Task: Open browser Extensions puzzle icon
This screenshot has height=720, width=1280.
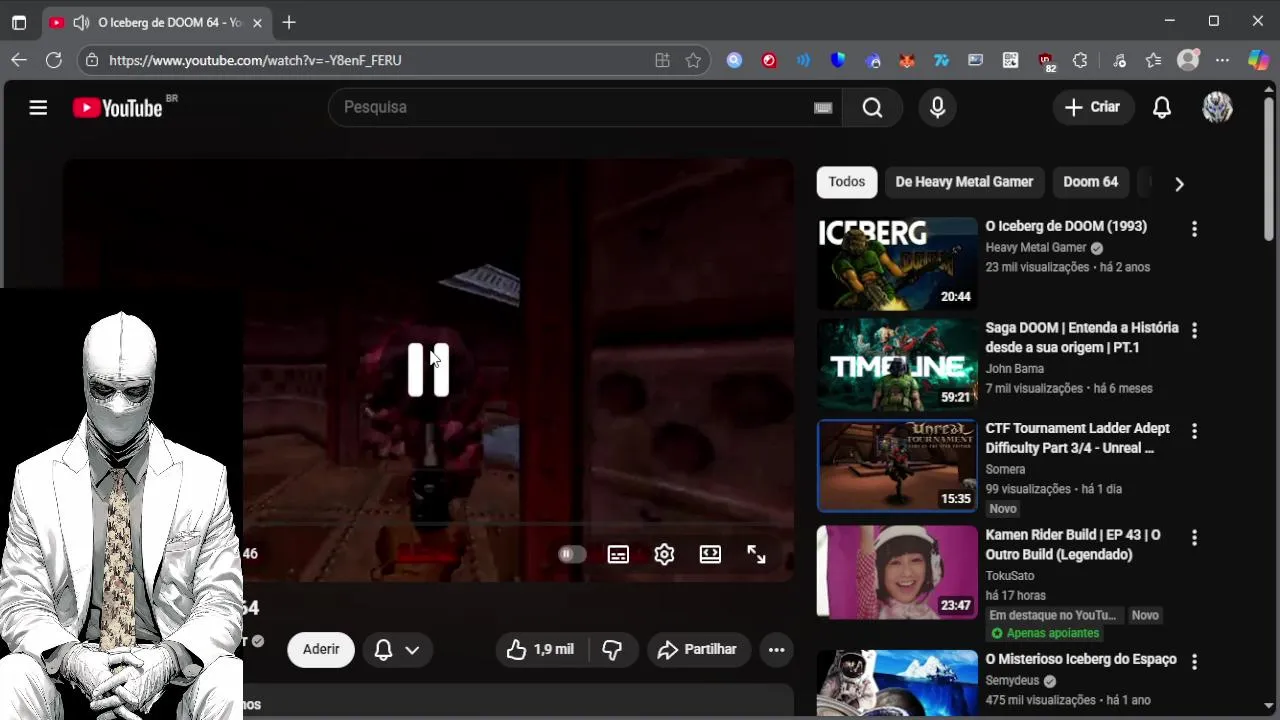Action: tap(1080, 60)
